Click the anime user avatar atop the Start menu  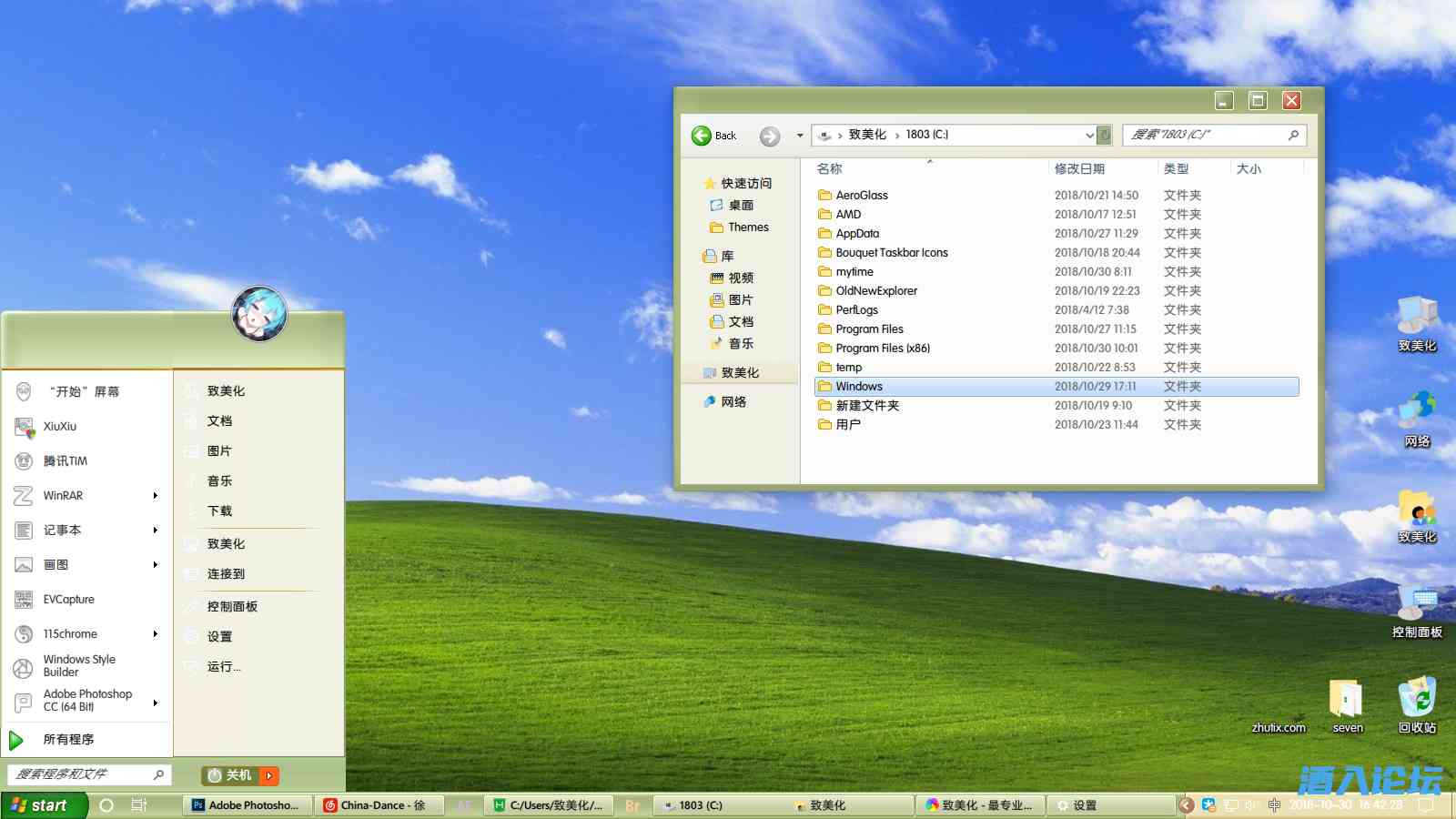click(258, 315)
